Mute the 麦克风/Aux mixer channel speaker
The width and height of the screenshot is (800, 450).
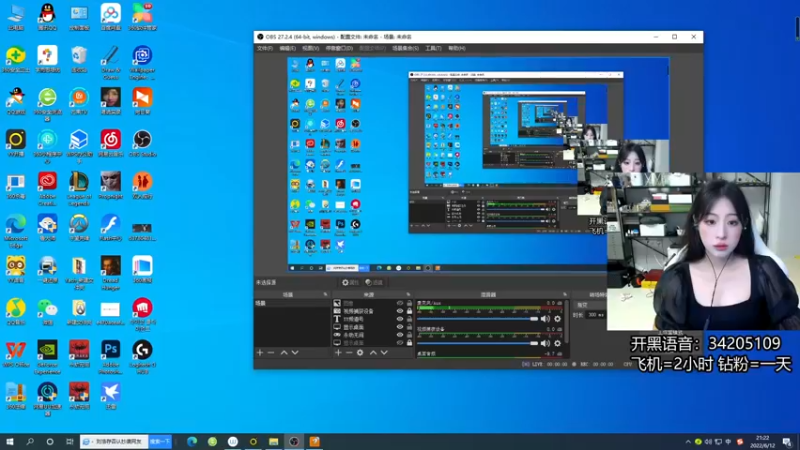[x=545, y=319]
